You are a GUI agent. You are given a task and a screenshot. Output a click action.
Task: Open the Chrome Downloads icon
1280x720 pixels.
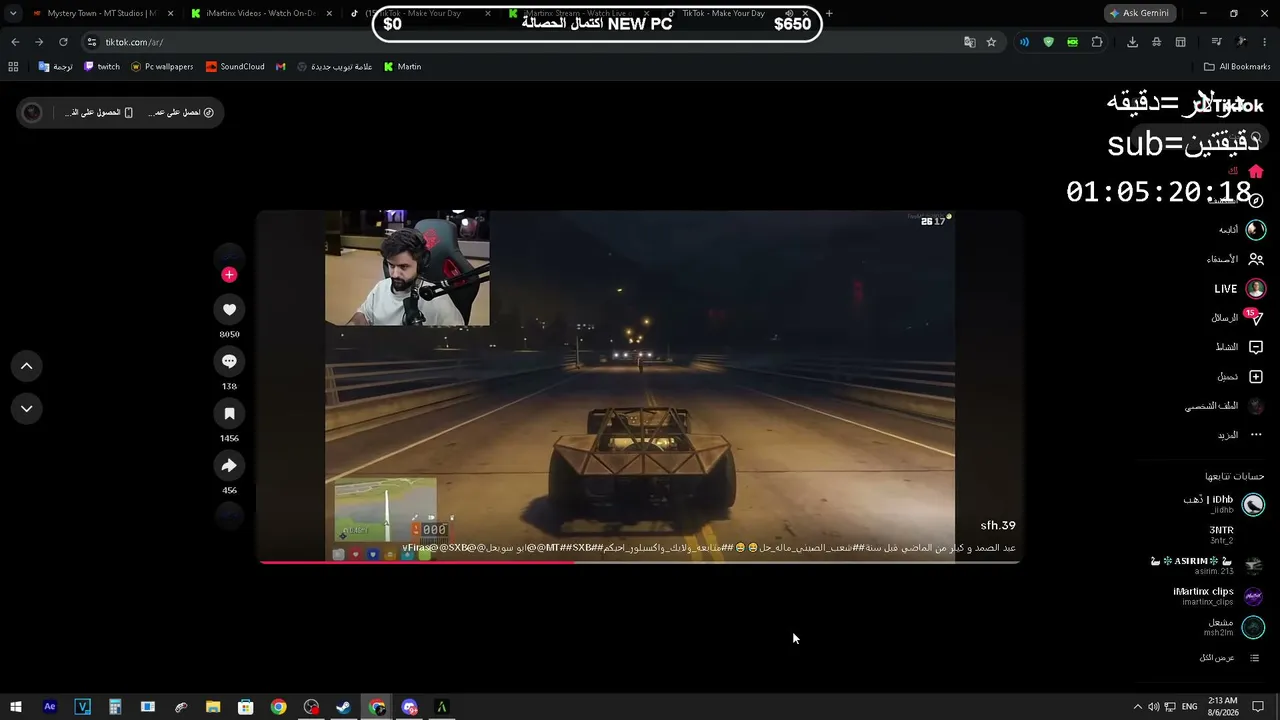coord(1132,42)
